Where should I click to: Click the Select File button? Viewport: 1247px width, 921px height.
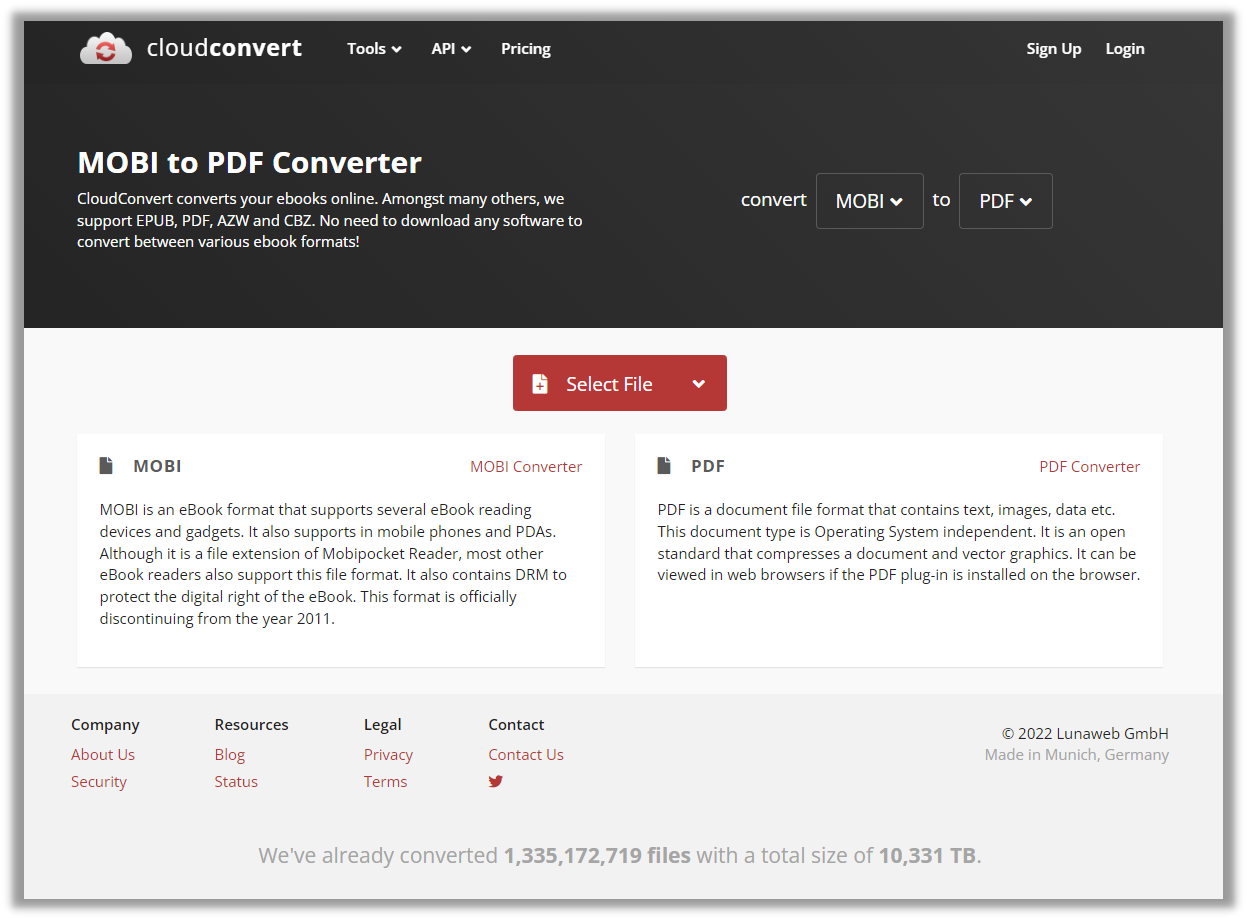(x=620, y=383)
